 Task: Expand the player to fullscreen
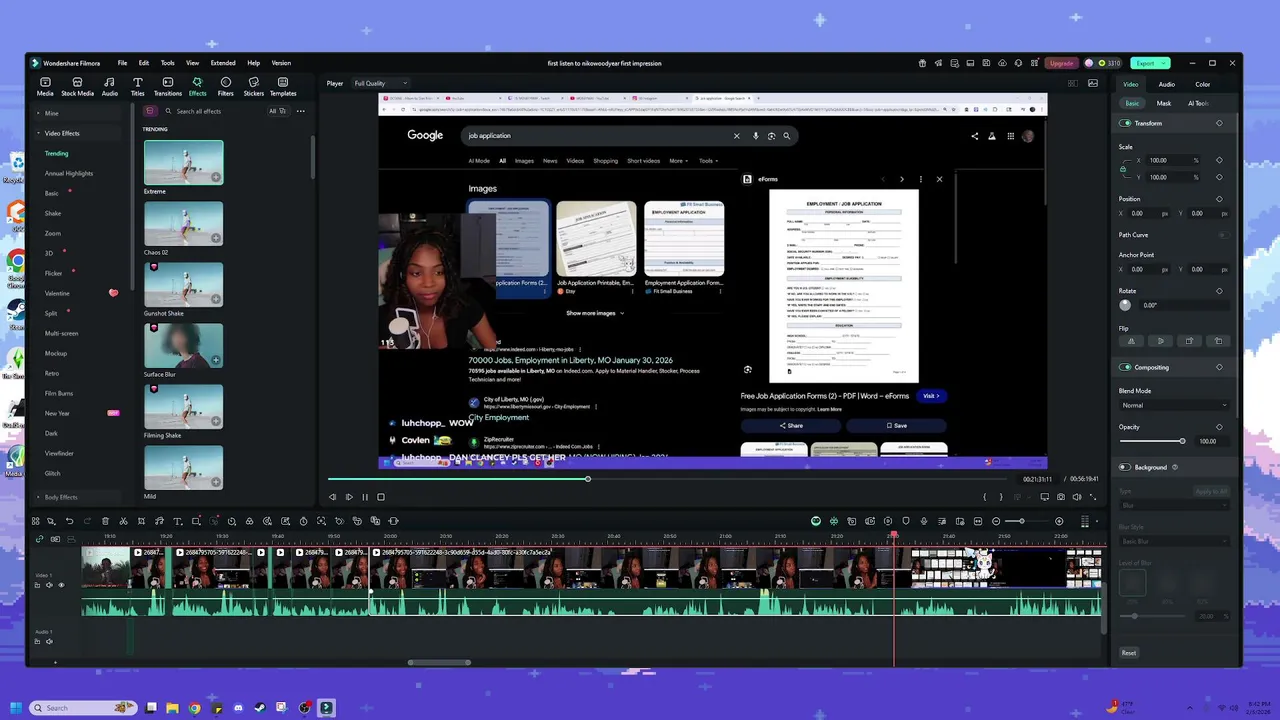click(1093, 497)
